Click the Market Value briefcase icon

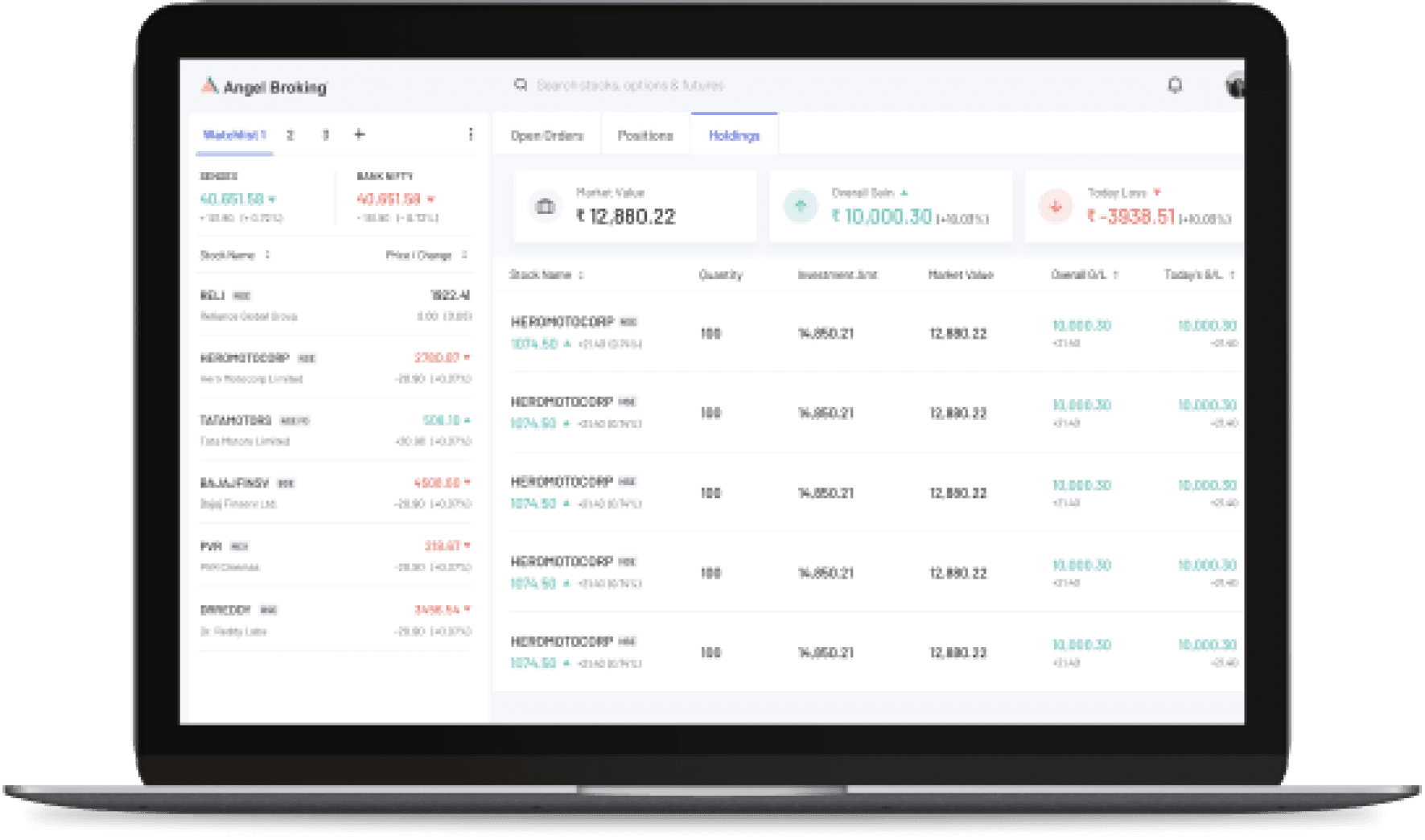(x=546, y=206)
